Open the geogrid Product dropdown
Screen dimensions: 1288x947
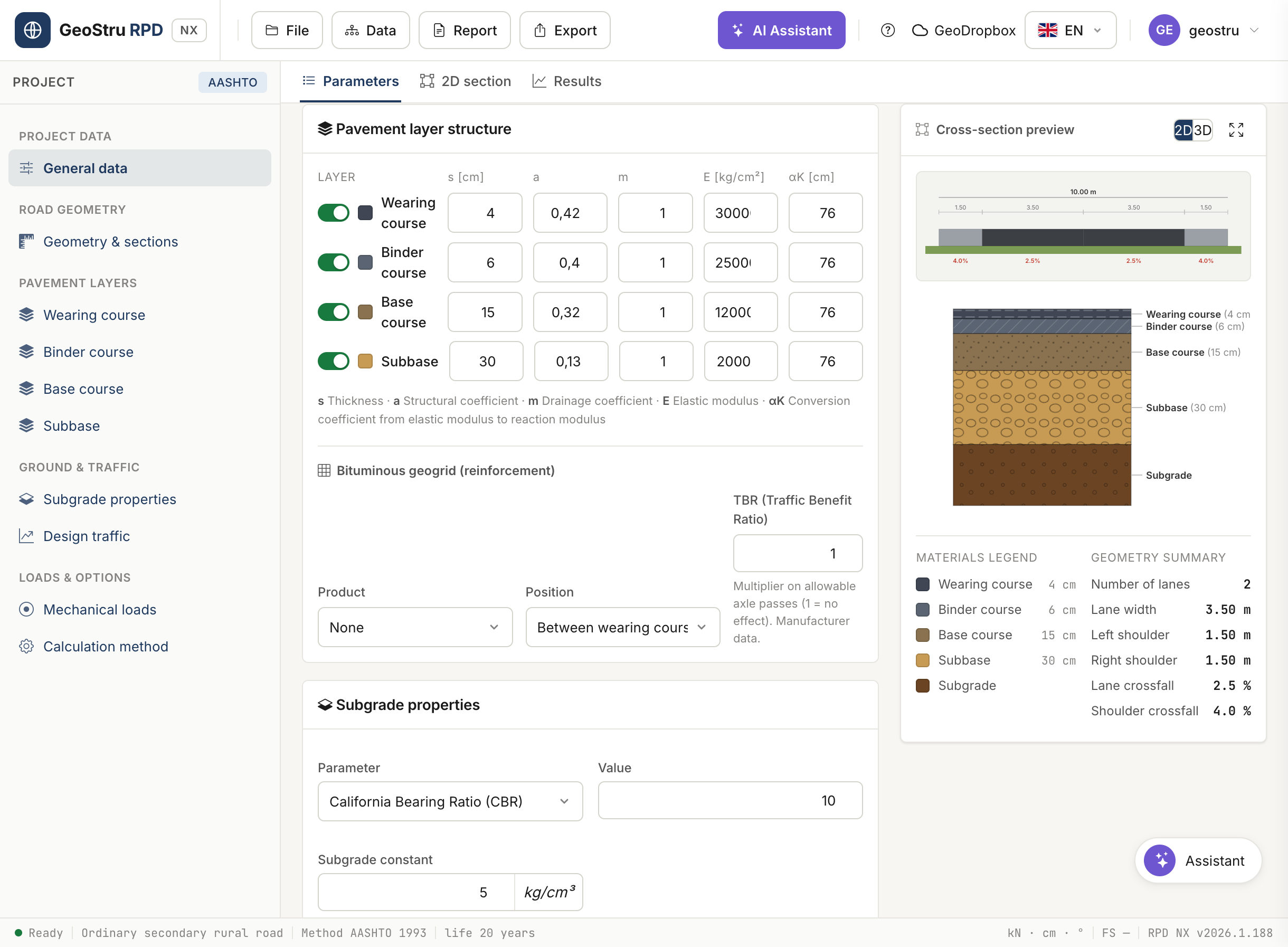[x=415, y=627]
